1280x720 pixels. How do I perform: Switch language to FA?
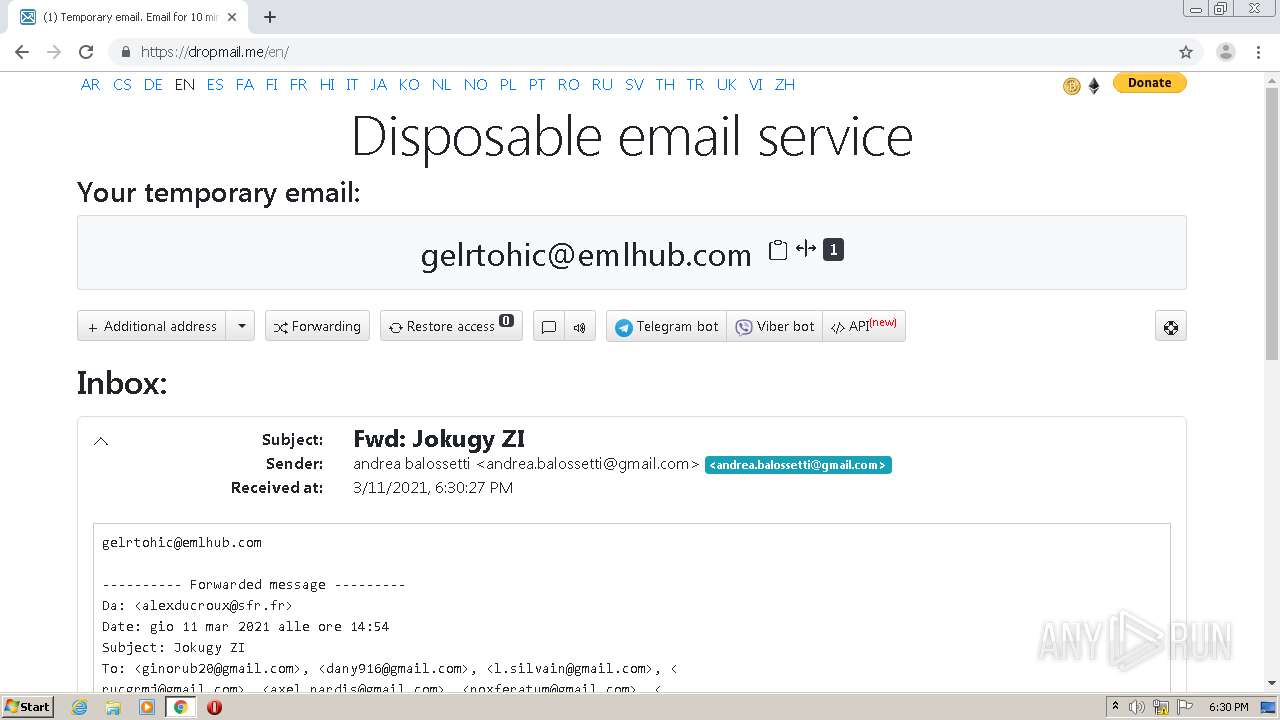pos(245,85)
